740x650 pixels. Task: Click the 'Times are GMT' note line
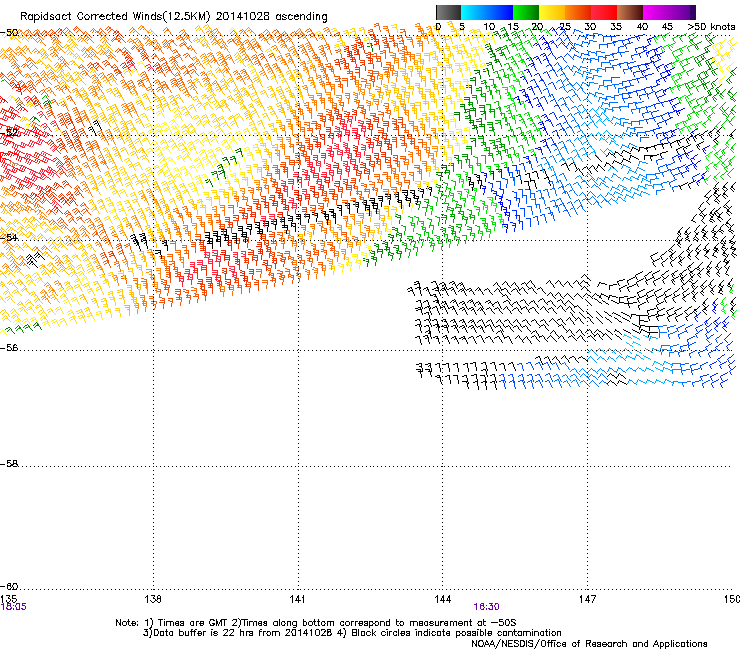[x=316, y=623]
